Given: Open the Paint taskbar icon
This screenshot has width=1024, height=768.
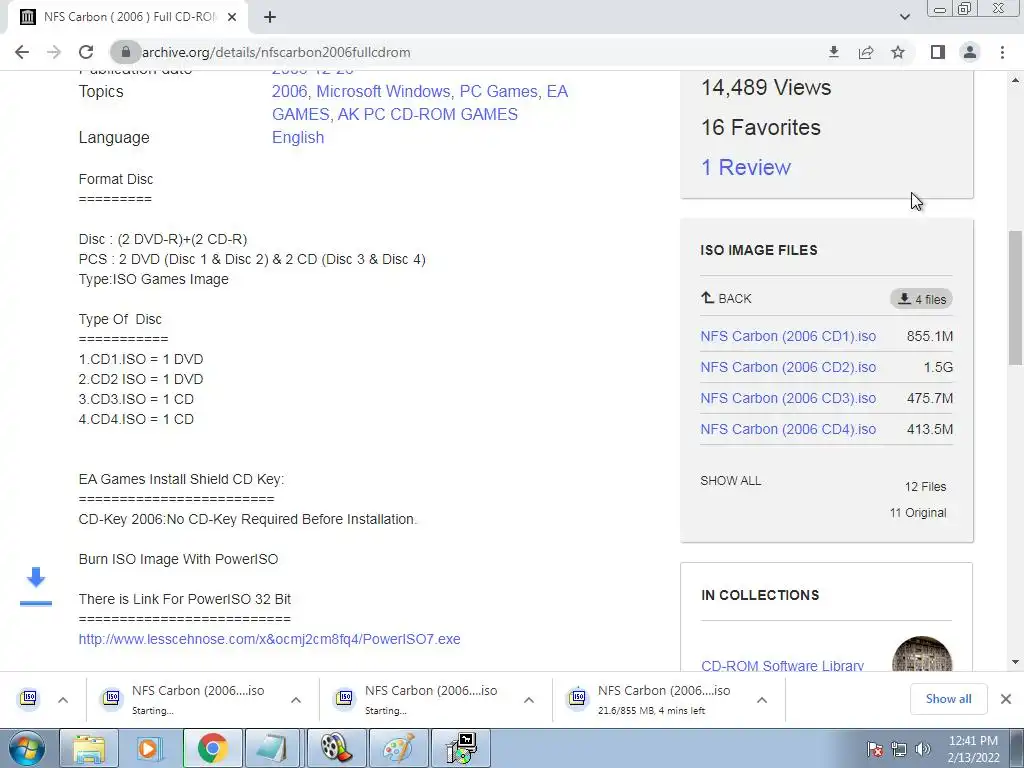Looking at the screenshot, I should (x=397, y=748).
